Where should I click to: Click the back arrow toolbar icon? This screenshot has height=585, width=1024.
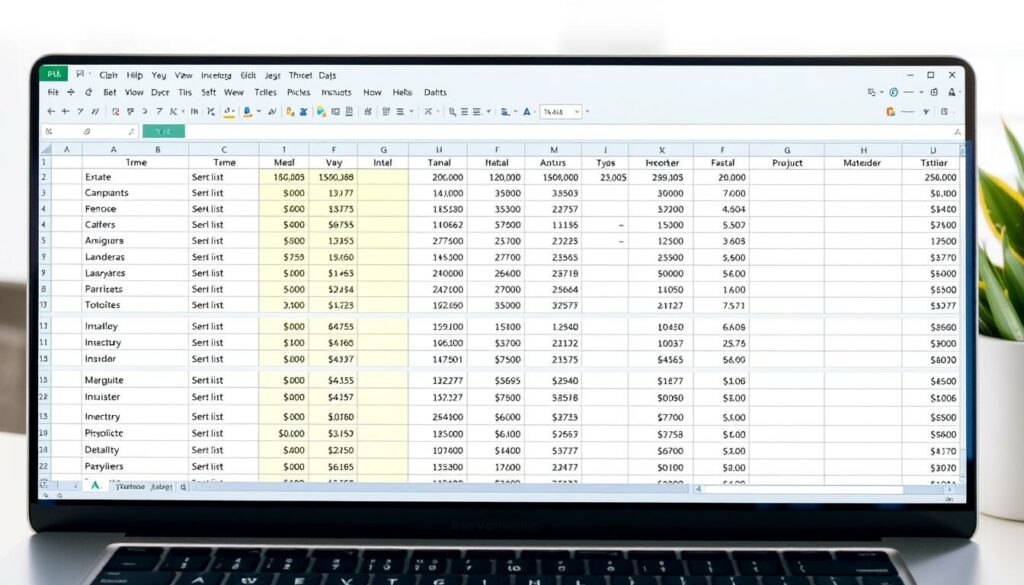(x=51, y=112)
